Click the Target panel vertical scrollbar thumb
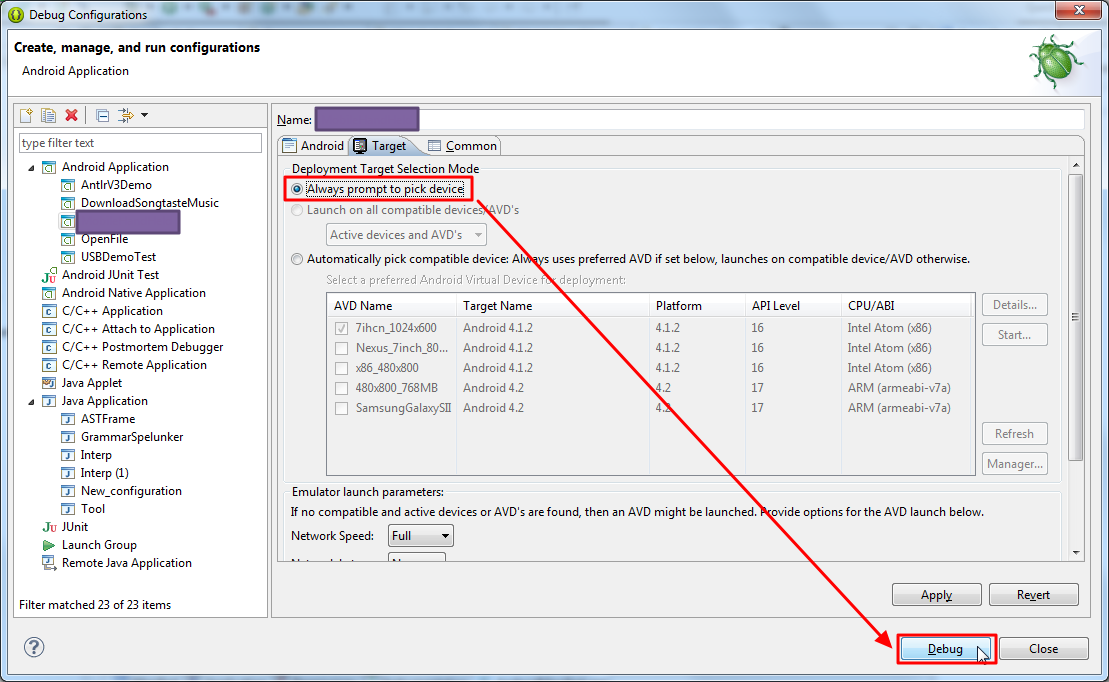1109x682 pixels. 1076,317
